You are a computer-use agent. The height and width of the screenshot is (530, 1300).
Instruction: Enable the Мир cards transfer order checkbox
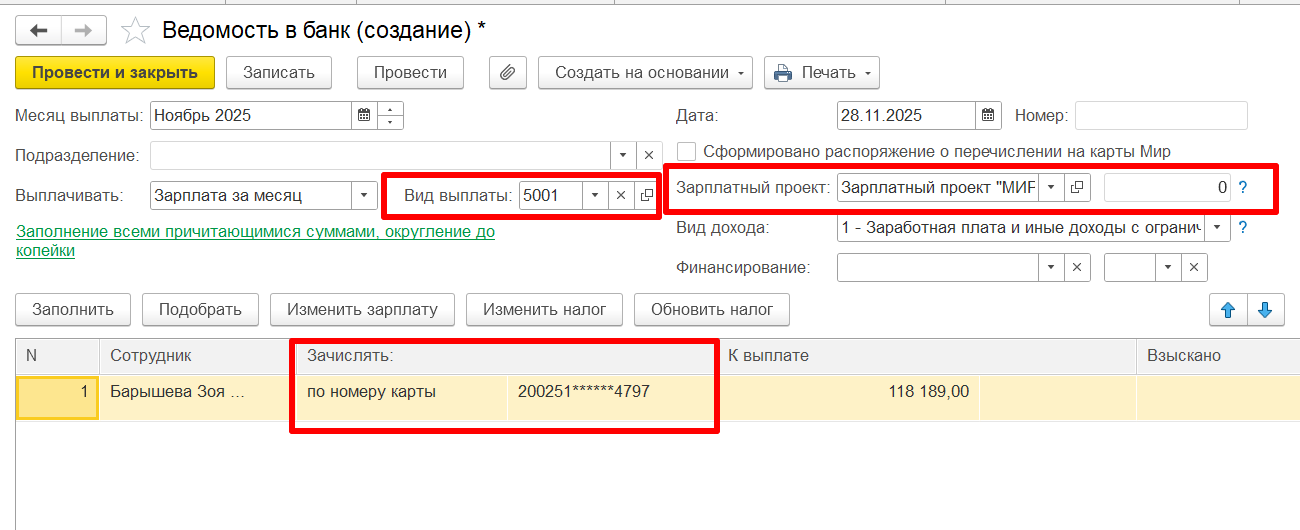pyautogui.click(x=687, y=152)
